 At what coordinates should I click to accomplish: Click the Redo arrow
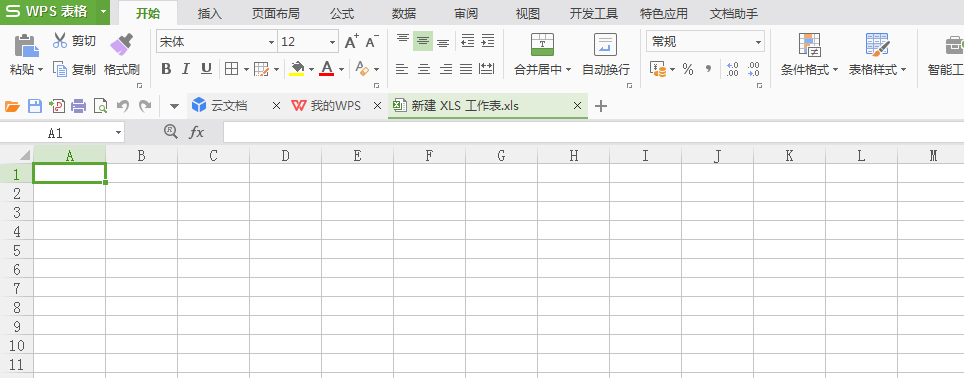click(x=144, y=106)
